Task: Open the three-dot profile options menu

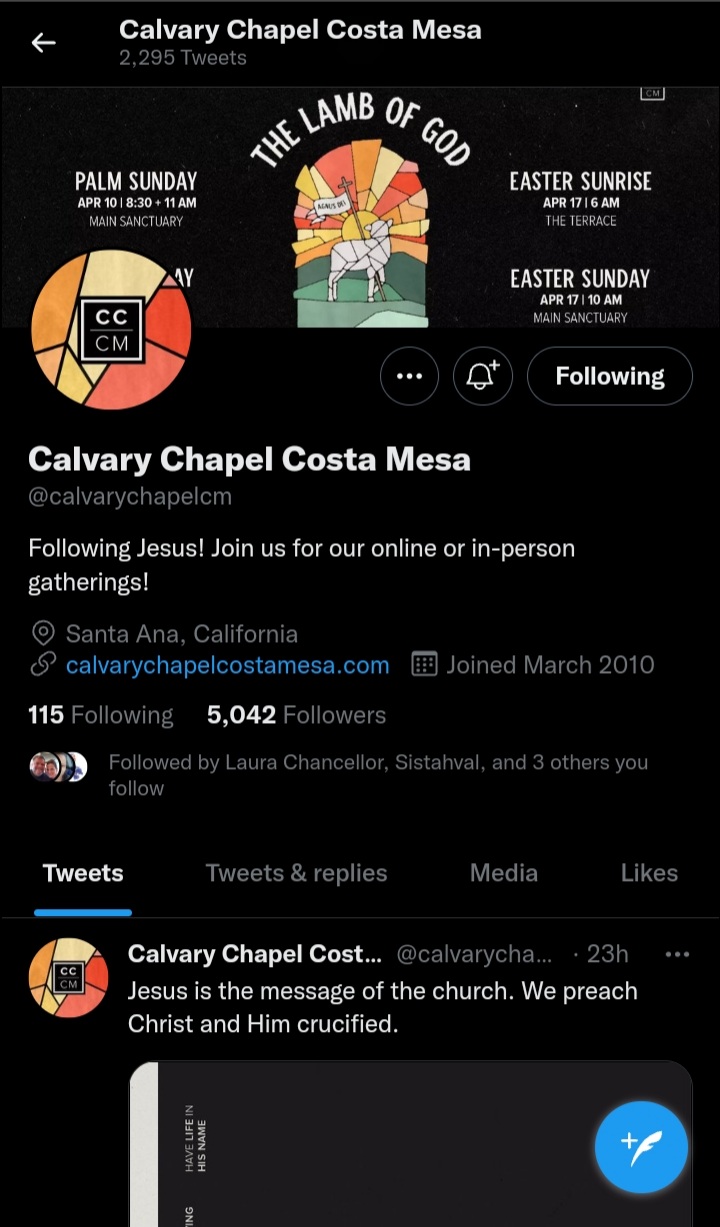Action: pos(409,376)
